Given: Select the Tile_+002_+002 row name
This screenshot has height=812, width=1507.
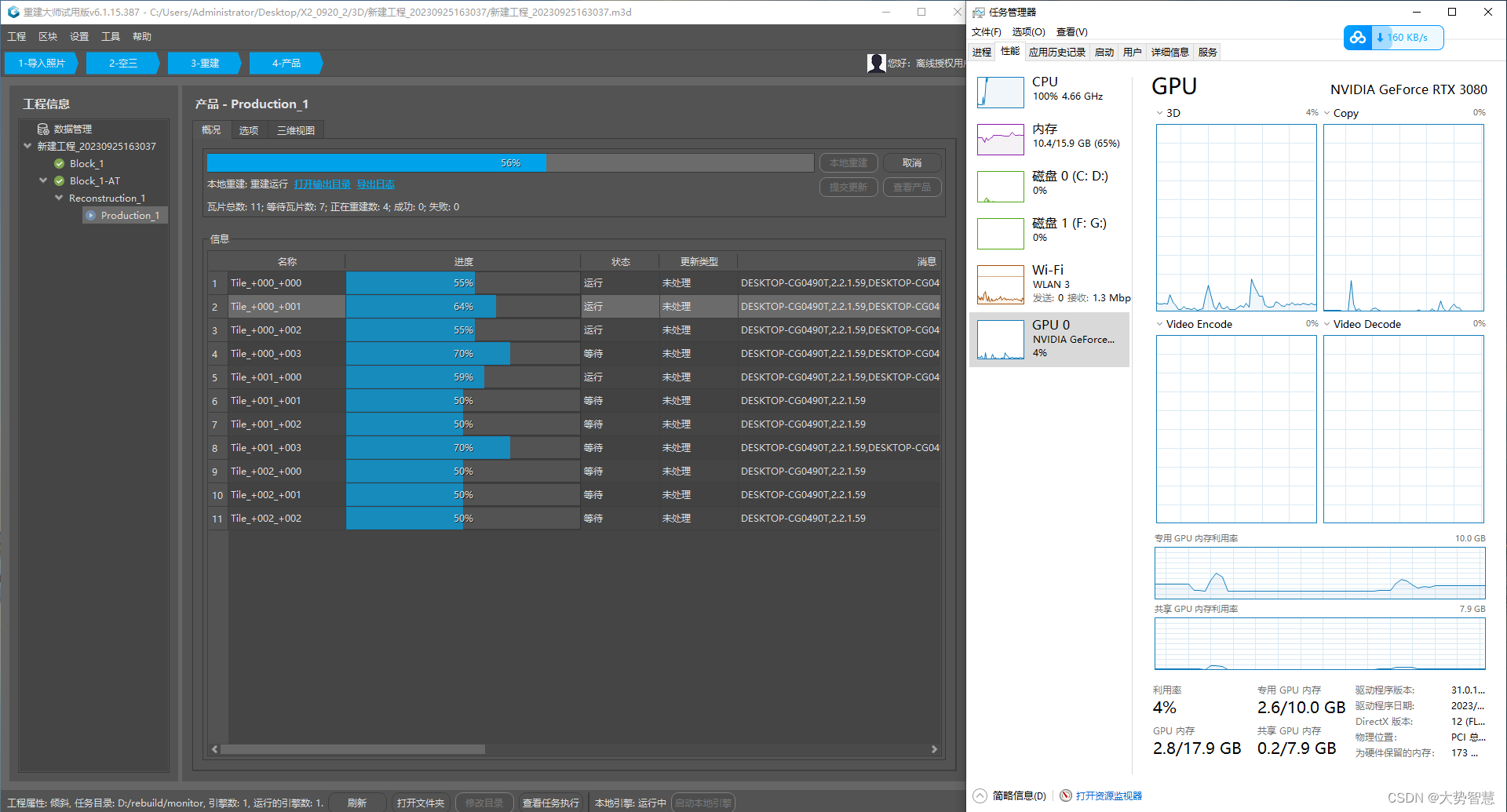Looking at the screenshot, I should [x=266, y=519].
